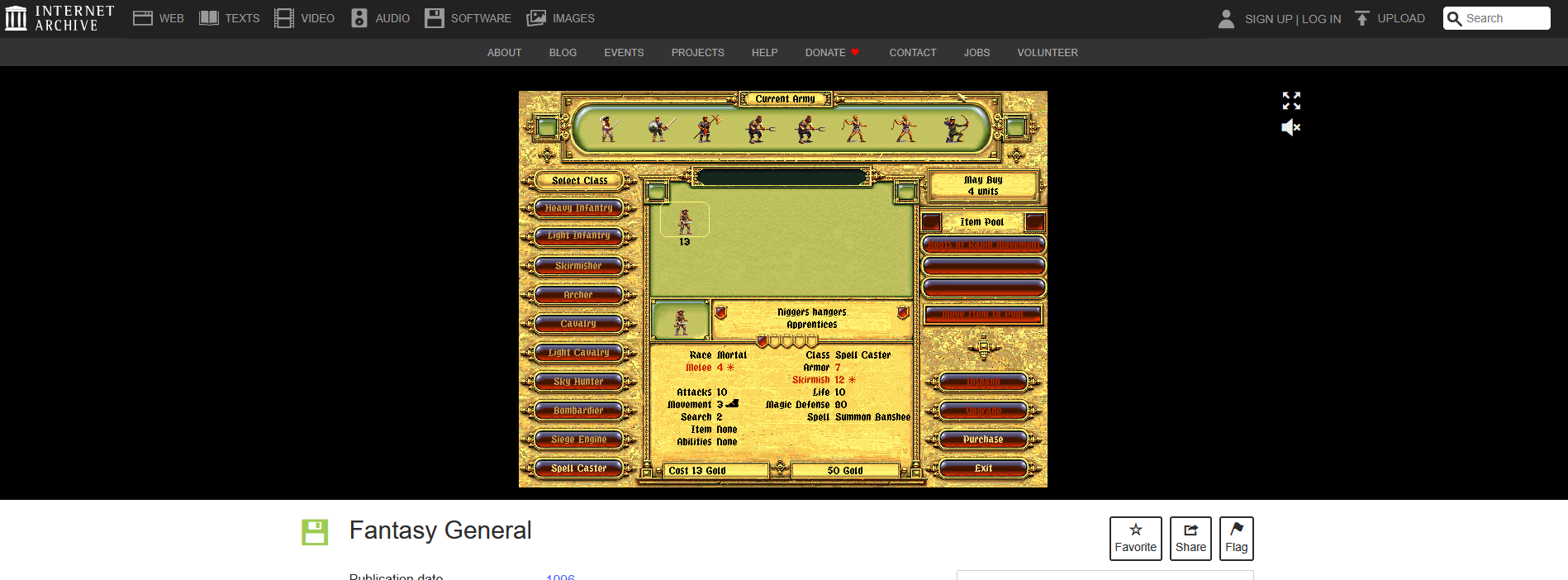
Task: Open the About menu item
Action: coord(504,52)
